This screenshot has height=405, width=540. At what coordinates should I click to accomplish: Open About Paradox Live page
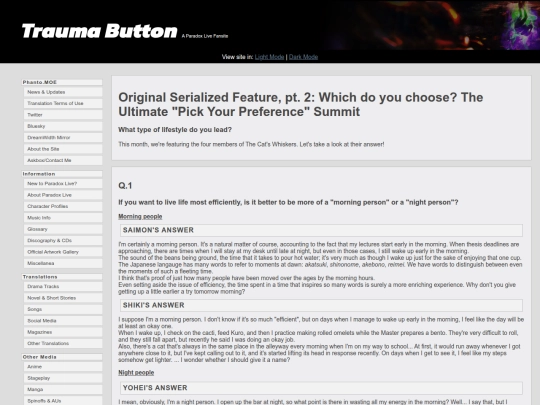pos(63,195)
